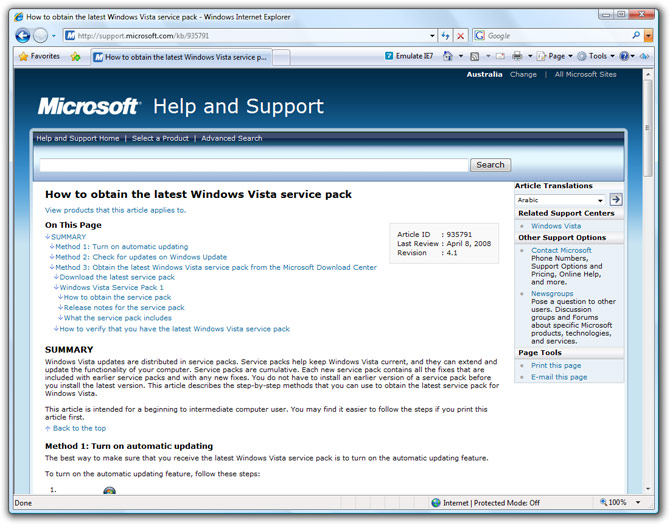Expand the Home button dropdown arrow

click(461, 56)
